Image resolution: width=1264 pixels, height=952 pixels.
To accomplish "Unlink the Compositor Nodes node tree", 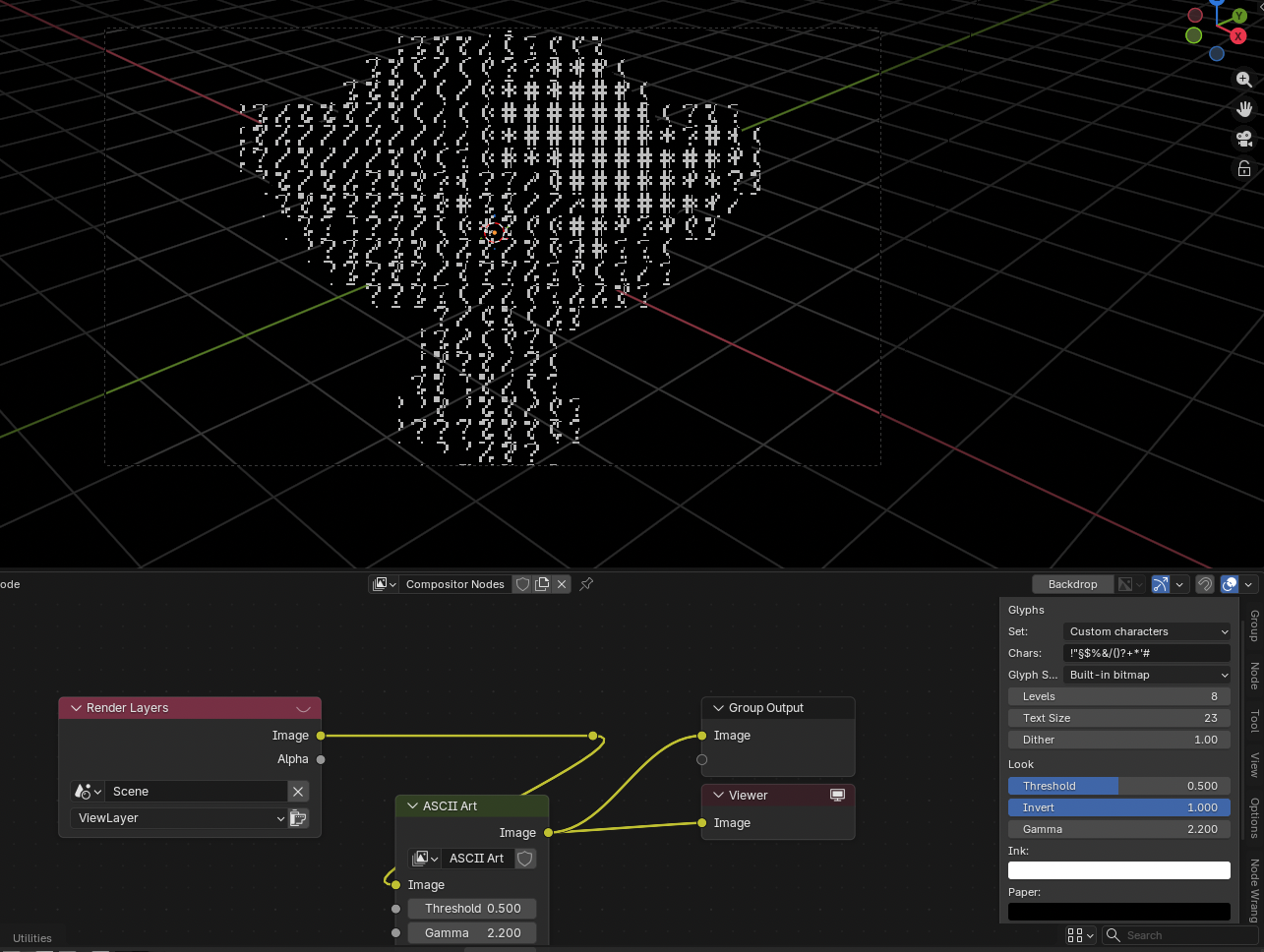I will [562, 584].
